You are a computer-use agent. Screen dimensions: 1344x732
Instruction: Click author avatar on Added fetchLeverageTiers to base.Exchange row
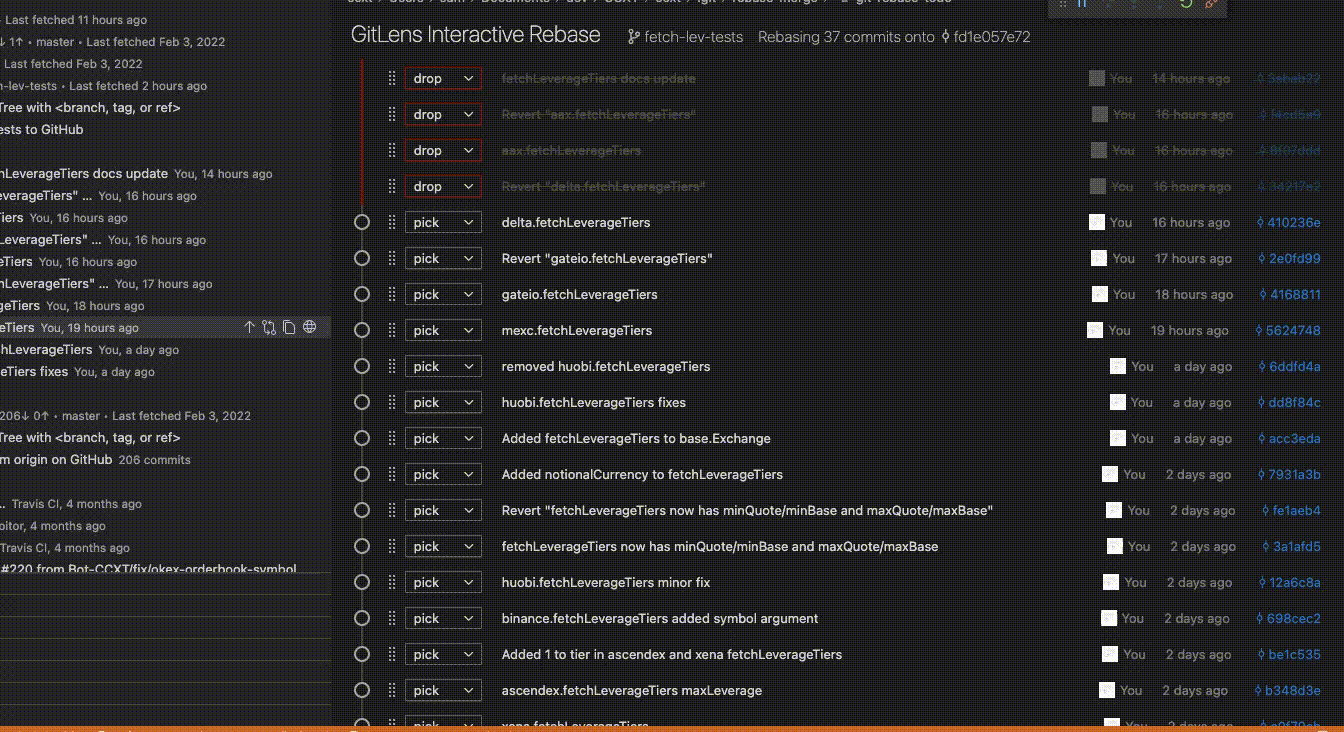[x=1118, y=438]
